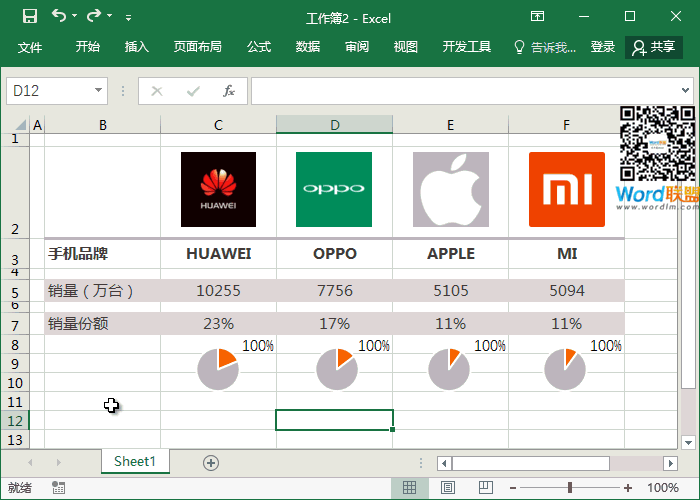This screenshot has height=500, width=700.
Task: Expand the formula bar
Action: (x=685, y=91)
